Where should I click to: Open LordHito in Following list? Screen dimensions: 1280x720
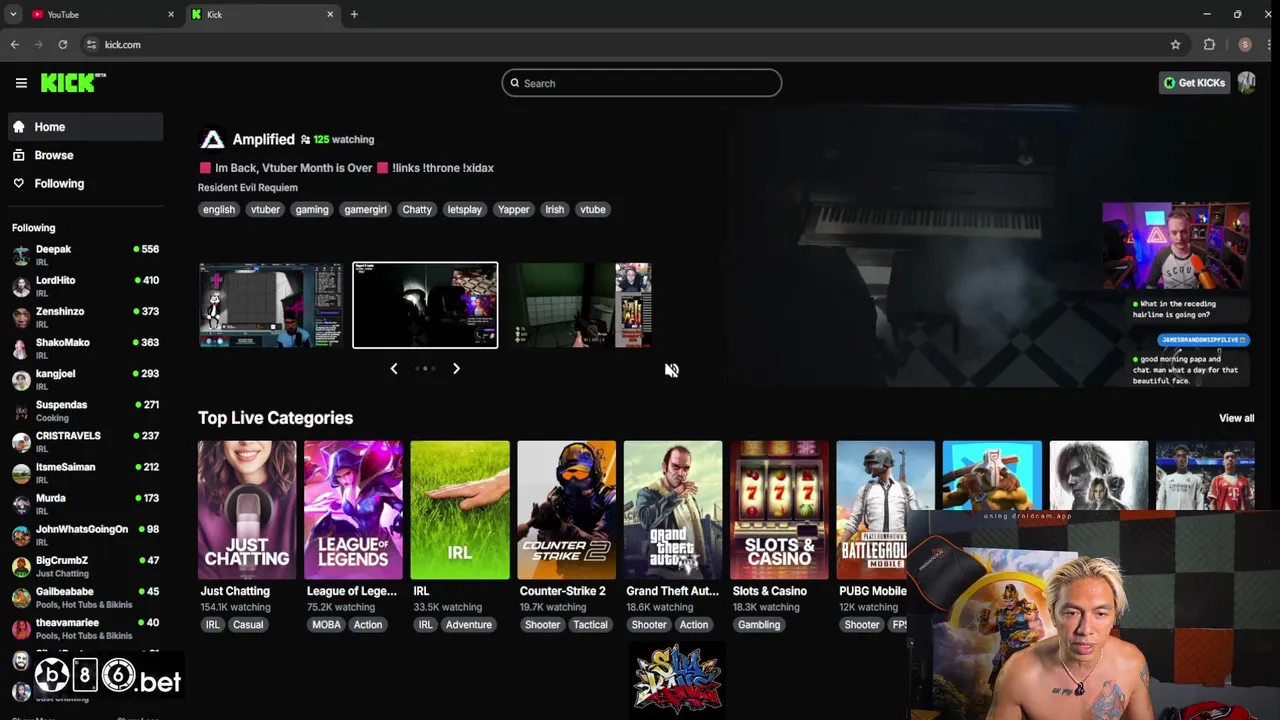coord(85,286)
